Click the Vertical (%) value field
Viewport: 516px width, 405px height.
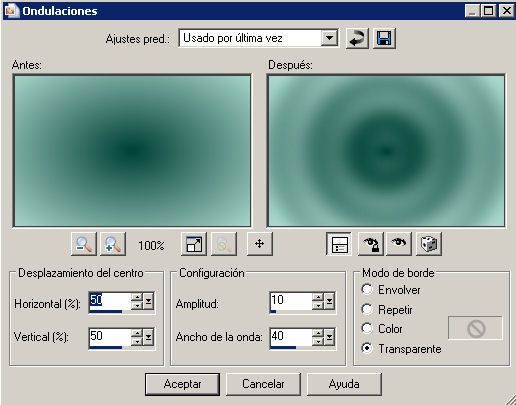[x=110, y=336]
